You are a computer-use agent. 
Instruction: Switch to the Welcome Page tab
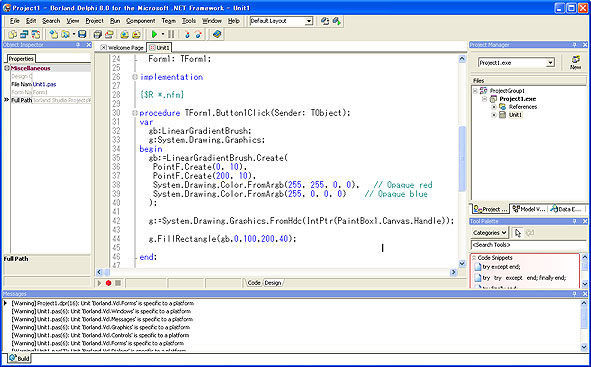point(122,47)
